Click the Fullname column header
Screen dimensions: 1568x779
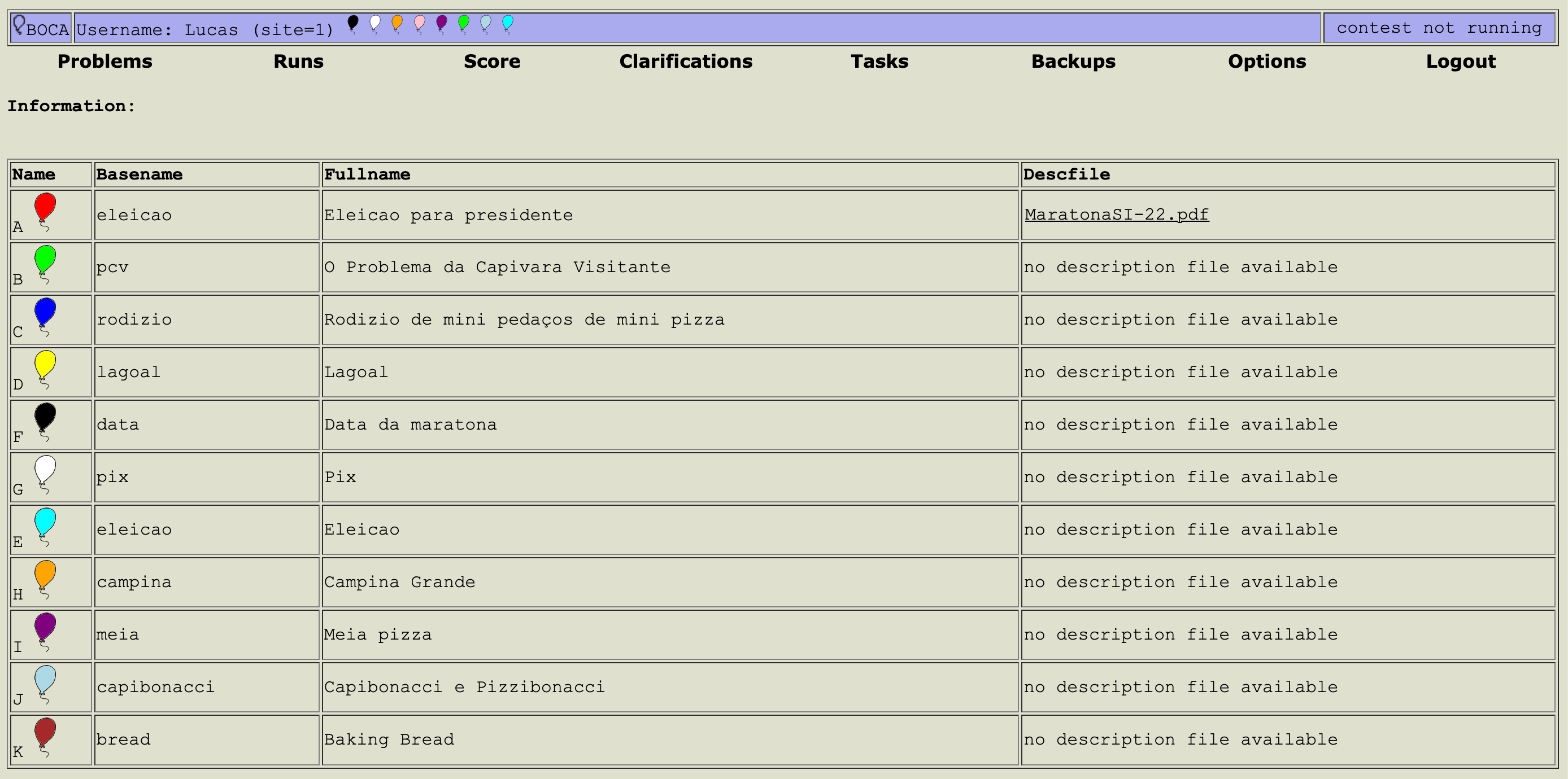[367, 174]
